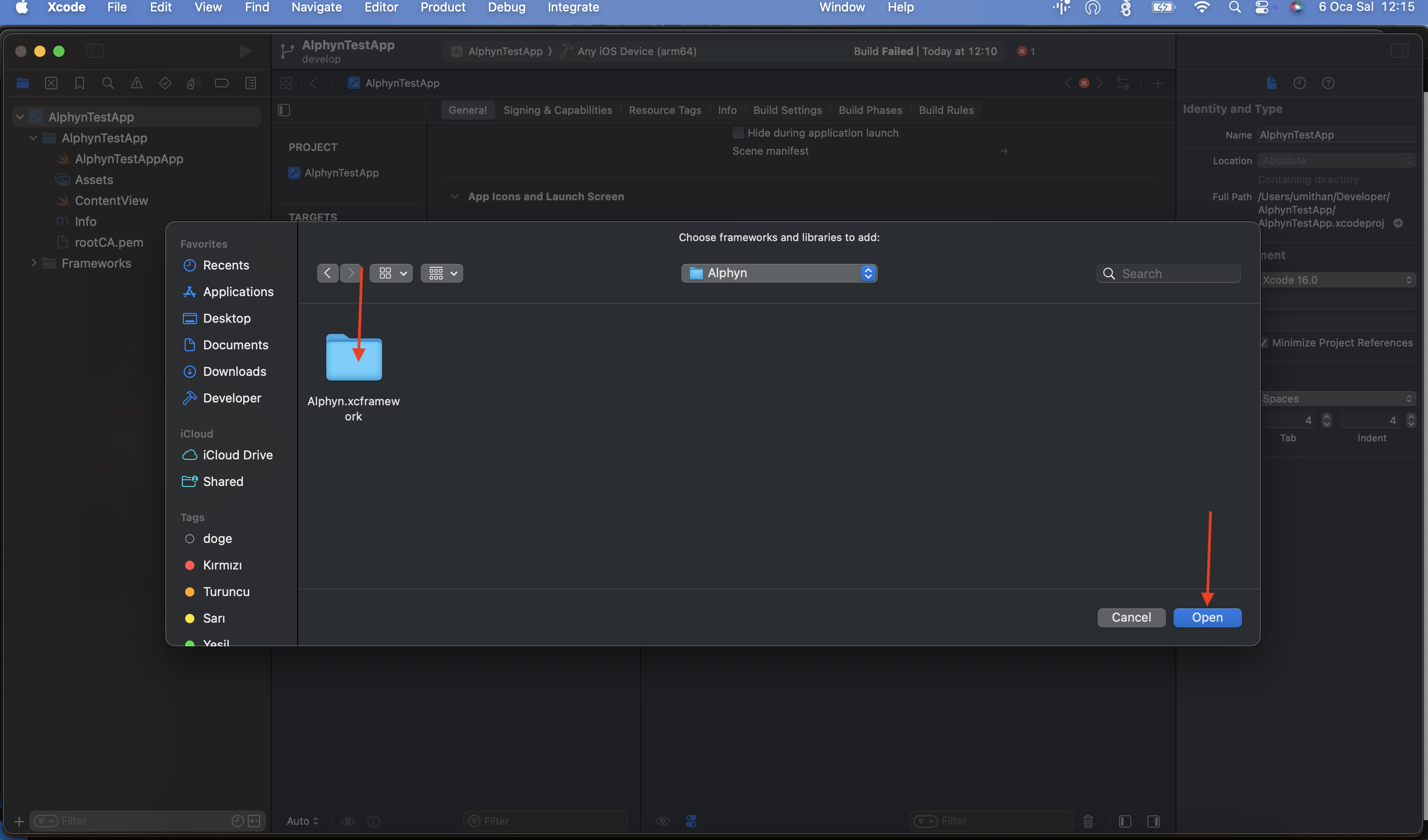Expand the Frameworks group in navigator
Image resolution: width=1428 pixels, height=840 pixels.
(x=34, y=263)
